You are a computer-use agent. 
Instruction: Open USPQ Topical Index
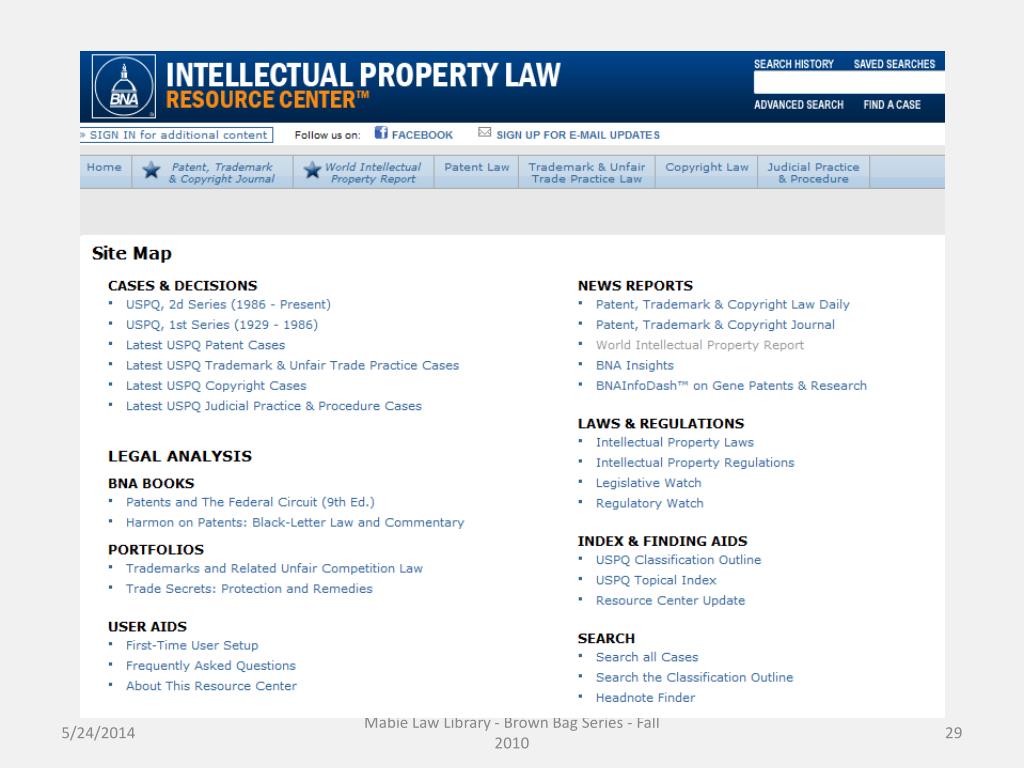656,580
